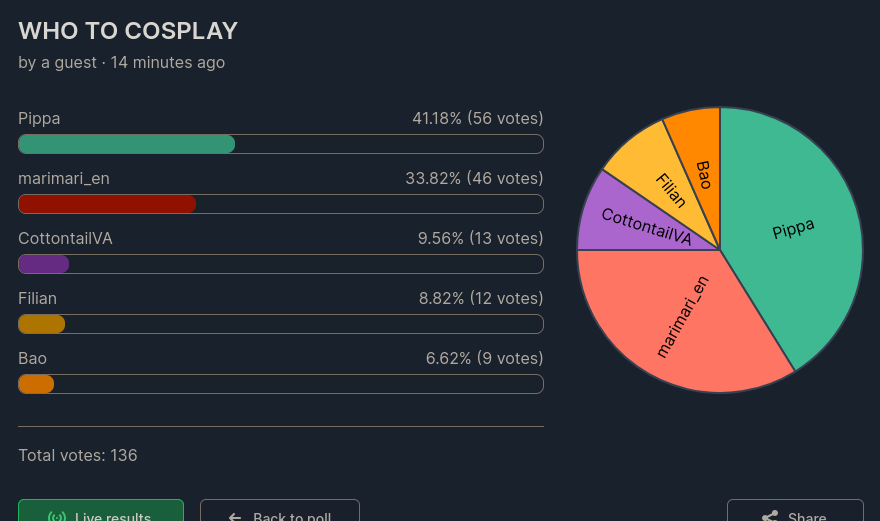Image resolution: width=880 pixels, height=521 pixels.
Task: Click the Back to poll arrow icon
Action: pyautogui.click(x=235, y=517)
